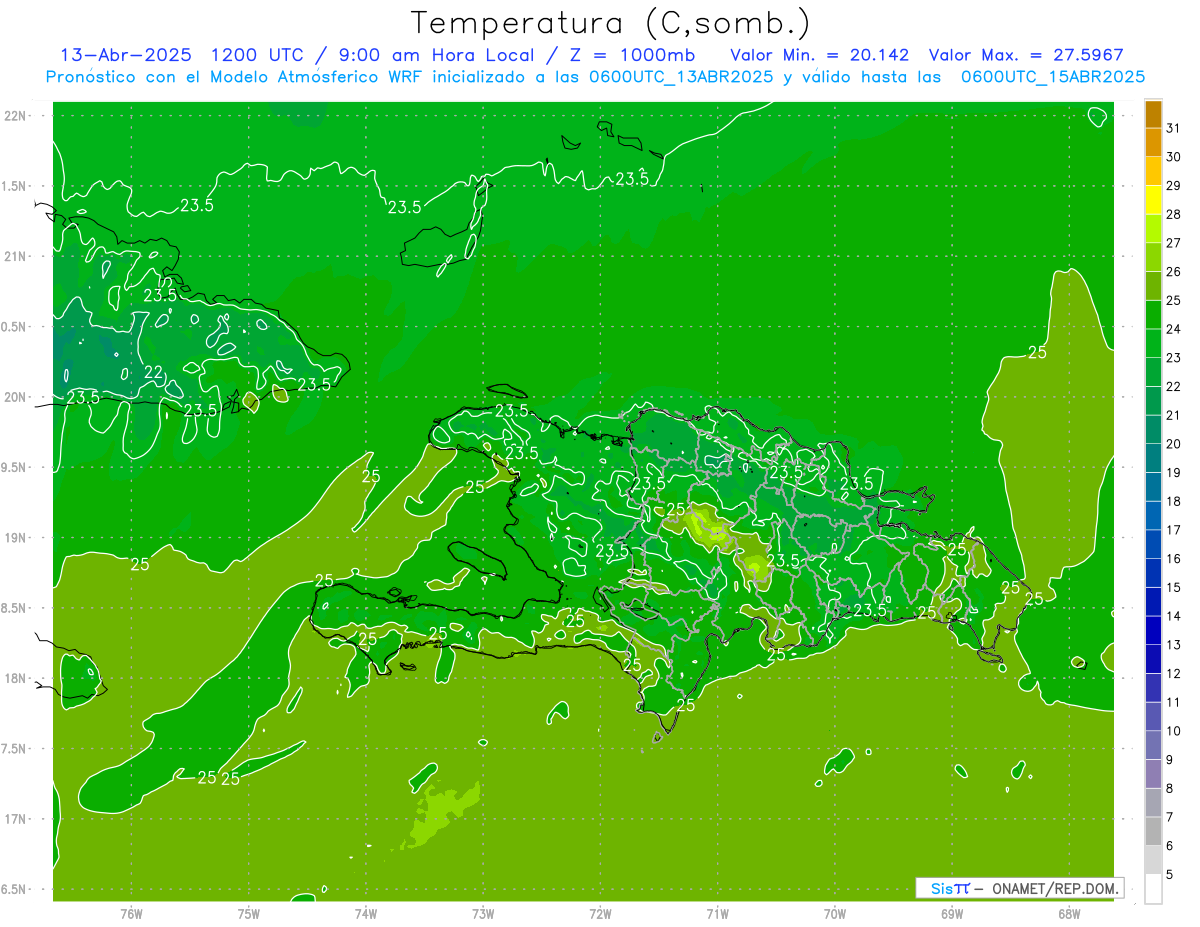
Task: Click the '10' colorbar label
Action: click(x=1174, y=731)
